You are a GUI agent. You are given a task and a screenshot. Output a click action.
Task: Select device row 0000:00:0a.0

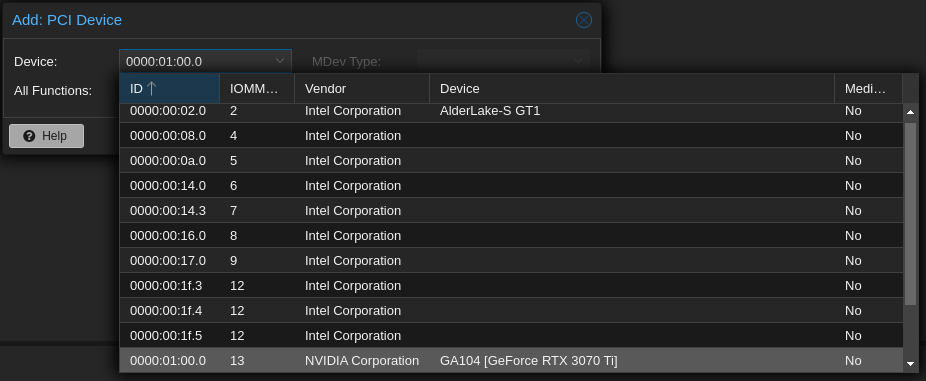511,161
